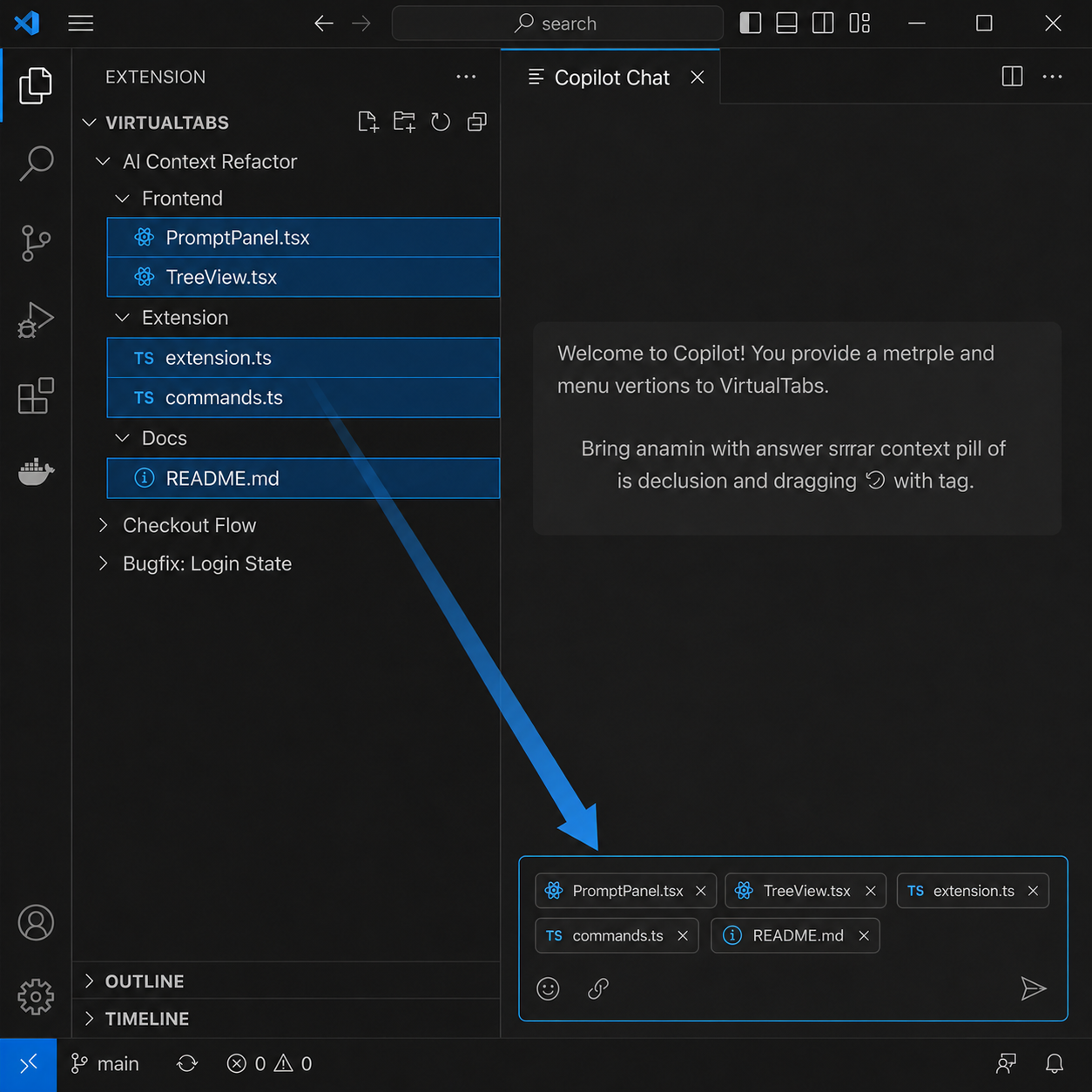This screenshot has width=1092, height=1092.
Task: Click the Welcome to Copilot message text
Action: click(776, 369)
